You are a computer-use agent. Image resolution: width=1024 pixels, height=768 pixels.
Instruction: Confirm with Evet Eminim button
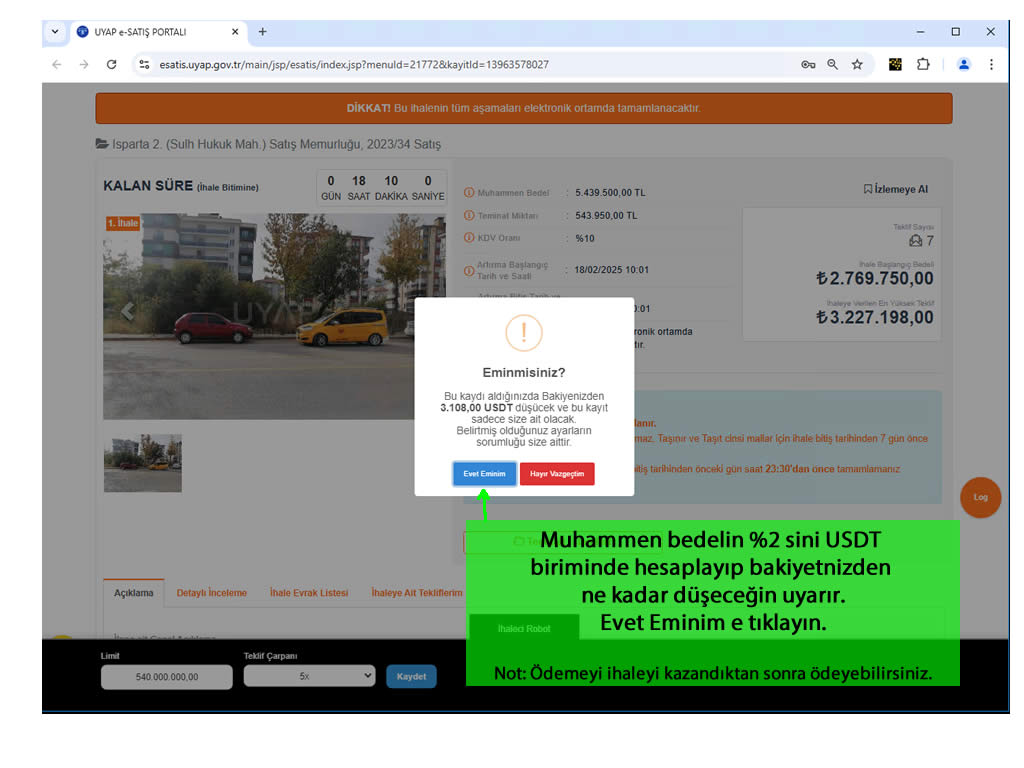point(485,474)
